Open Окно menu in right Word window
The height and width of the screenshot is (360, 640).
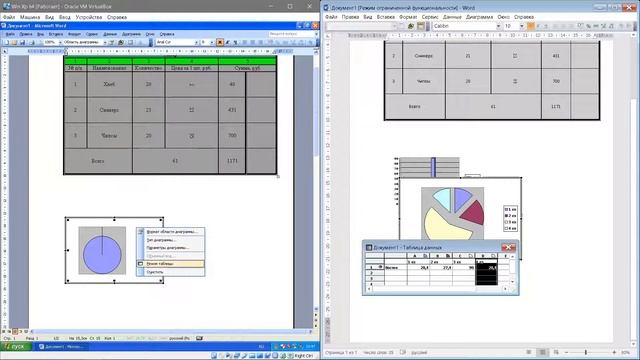coord(503,17)
